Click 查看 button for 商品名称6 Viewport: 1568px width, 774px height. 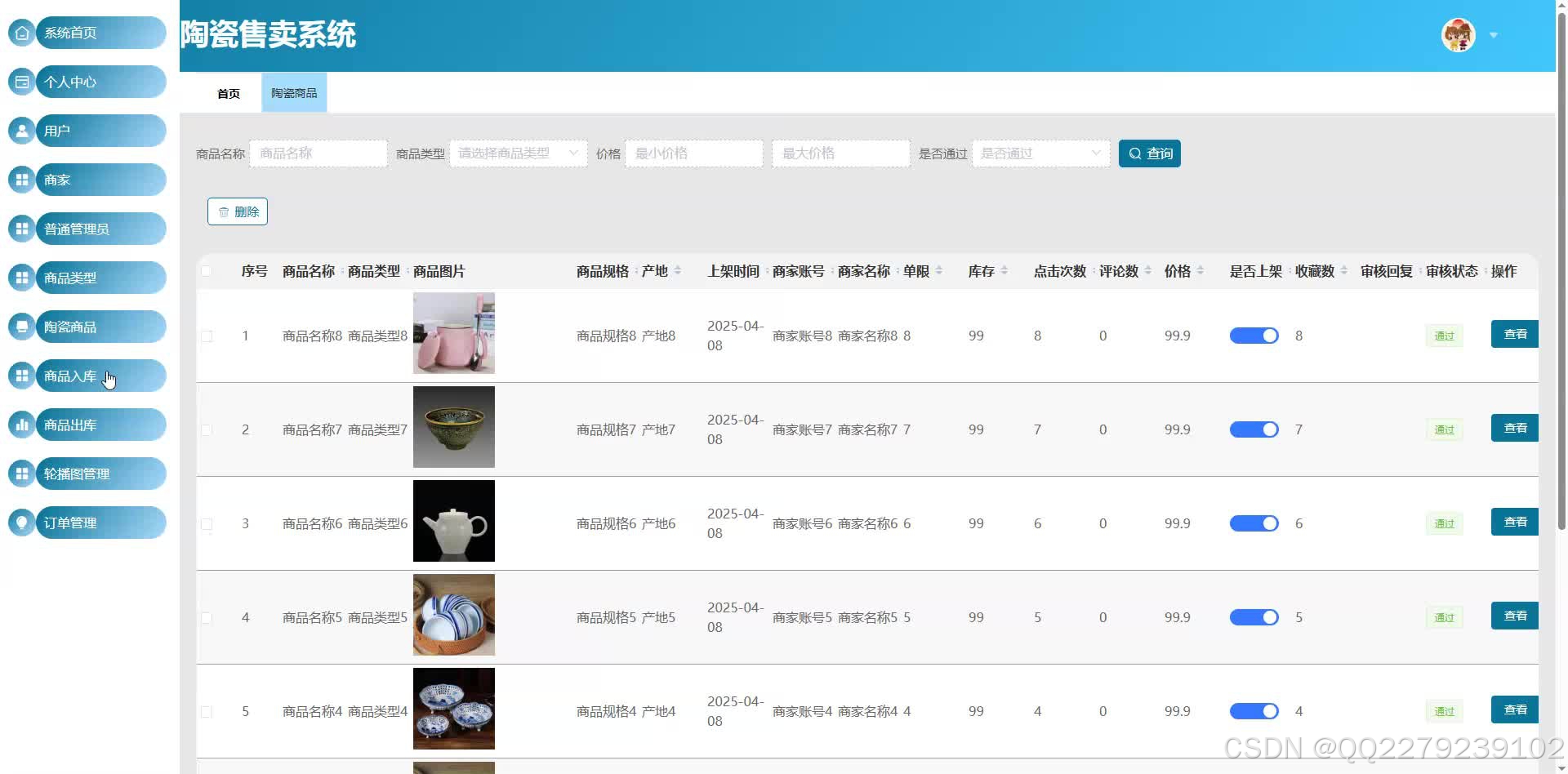point(1515,522)
